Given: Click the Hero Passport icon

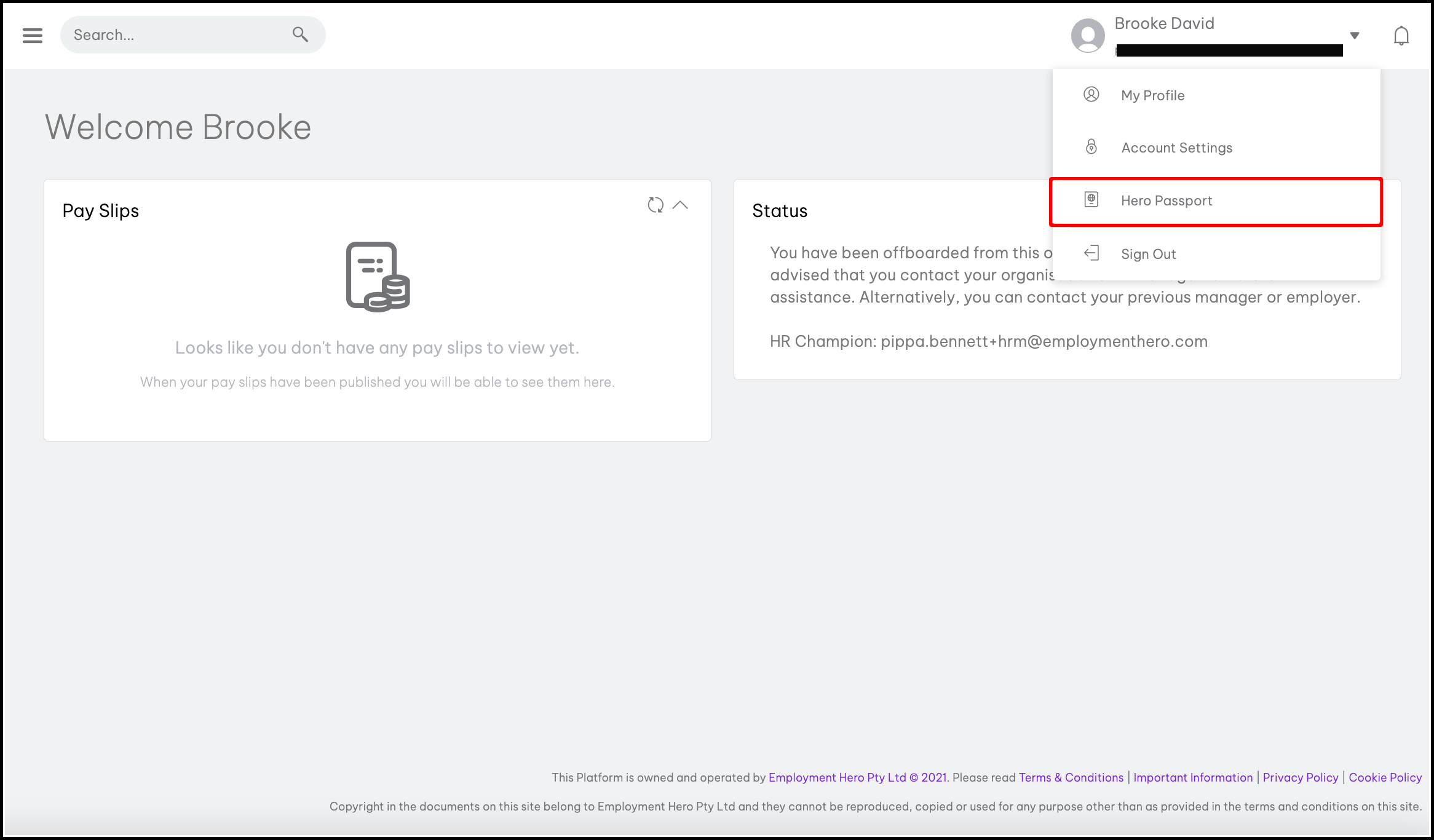Looking at the screenshot, I should click(1091, 199).
